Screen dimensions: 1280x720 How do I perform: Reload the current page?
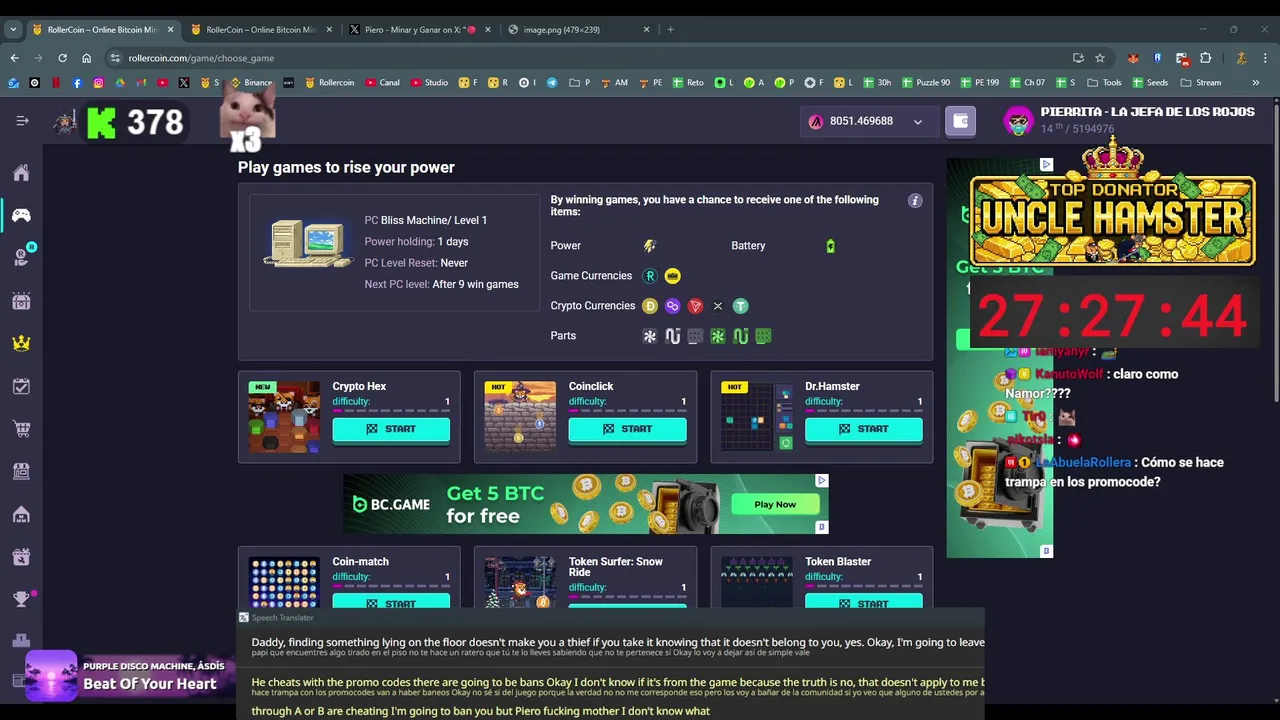point(62,58)
